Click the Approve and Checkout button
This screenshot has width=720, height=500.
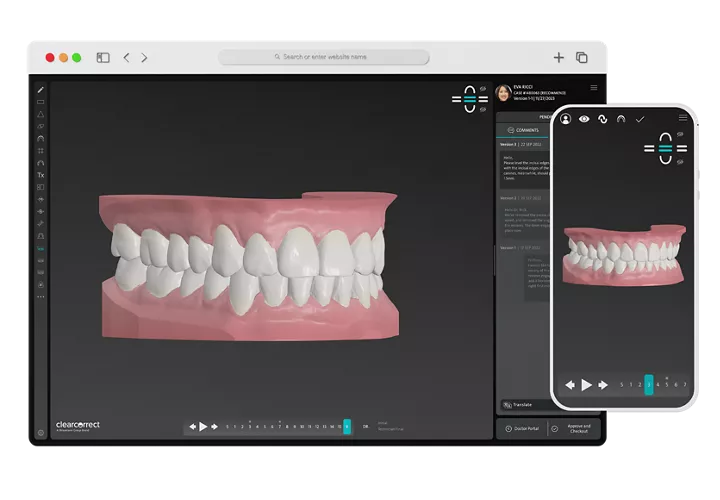click(577, 428)
